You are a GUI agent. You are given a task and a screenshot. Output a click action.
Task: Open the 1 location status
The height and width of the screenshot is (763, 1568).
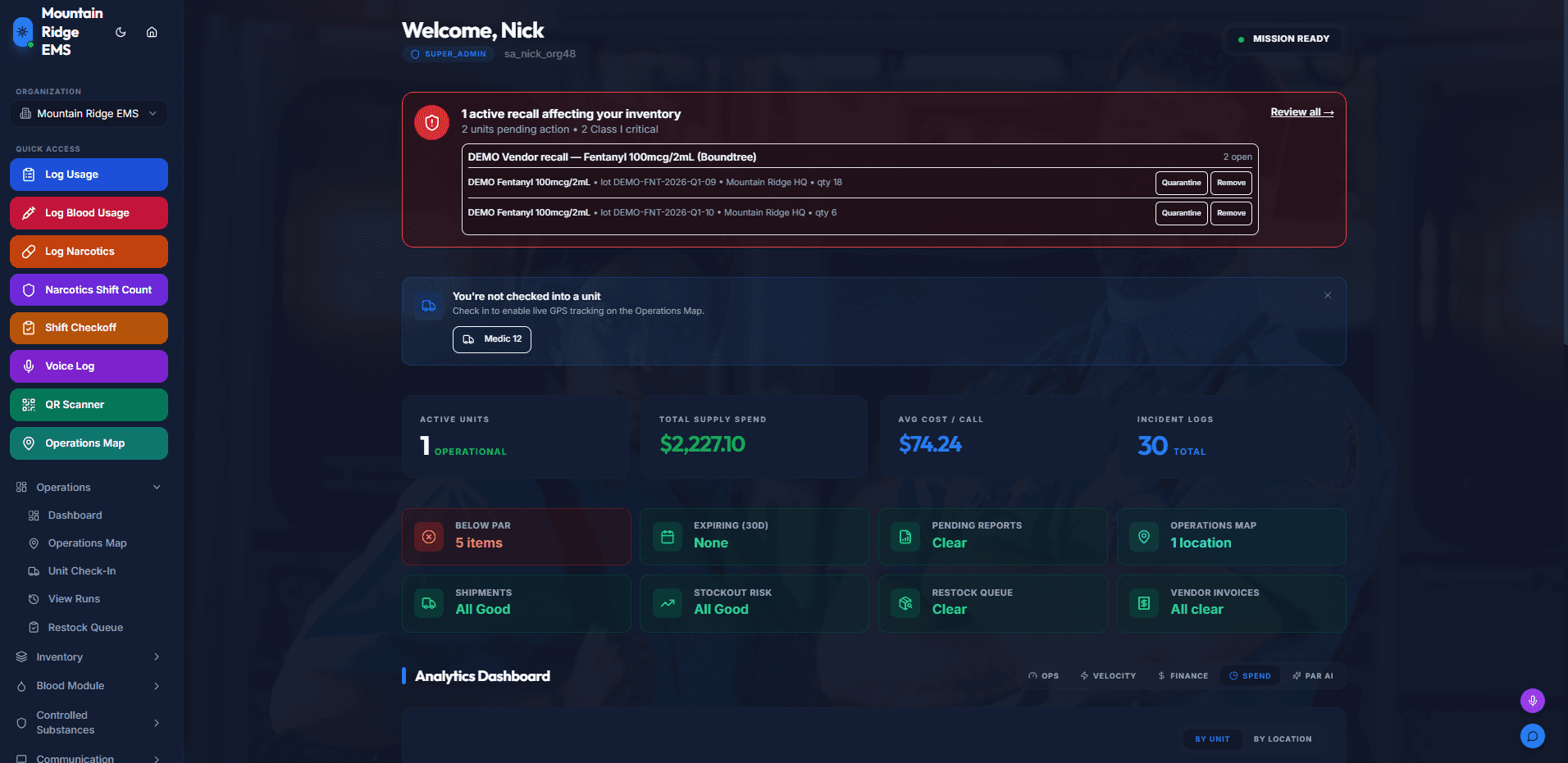1201,543
